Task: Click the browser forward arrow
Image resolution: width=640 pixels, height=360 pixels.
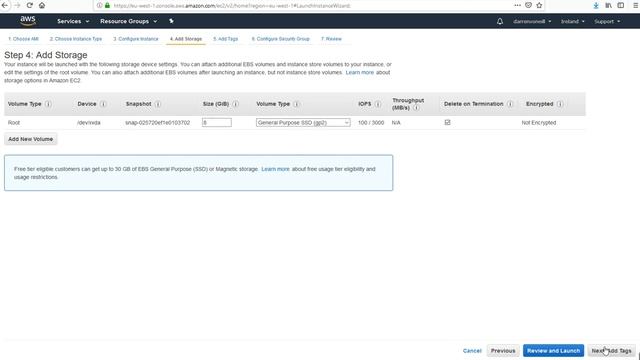Action: [17, 5]
